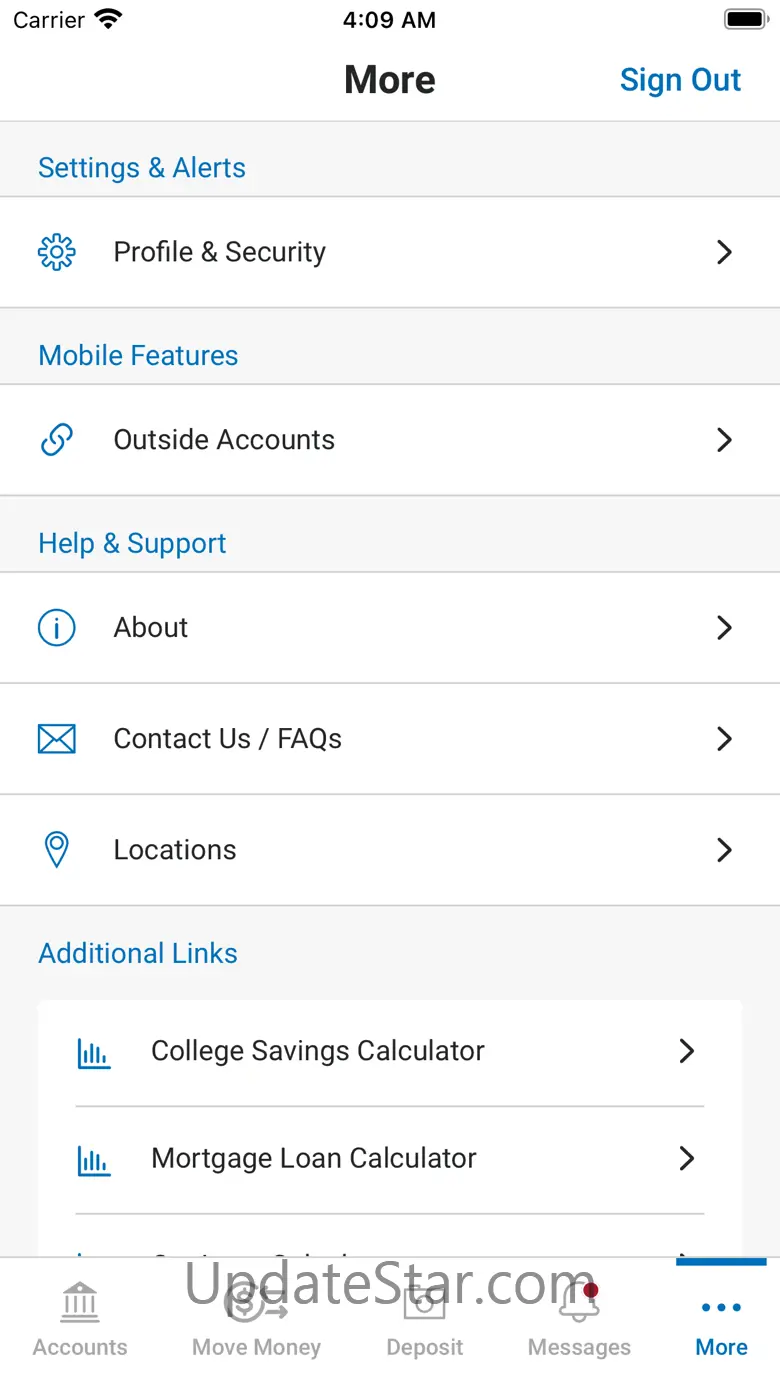Open the Outside Accounts chevron

(x=725, y=440)
